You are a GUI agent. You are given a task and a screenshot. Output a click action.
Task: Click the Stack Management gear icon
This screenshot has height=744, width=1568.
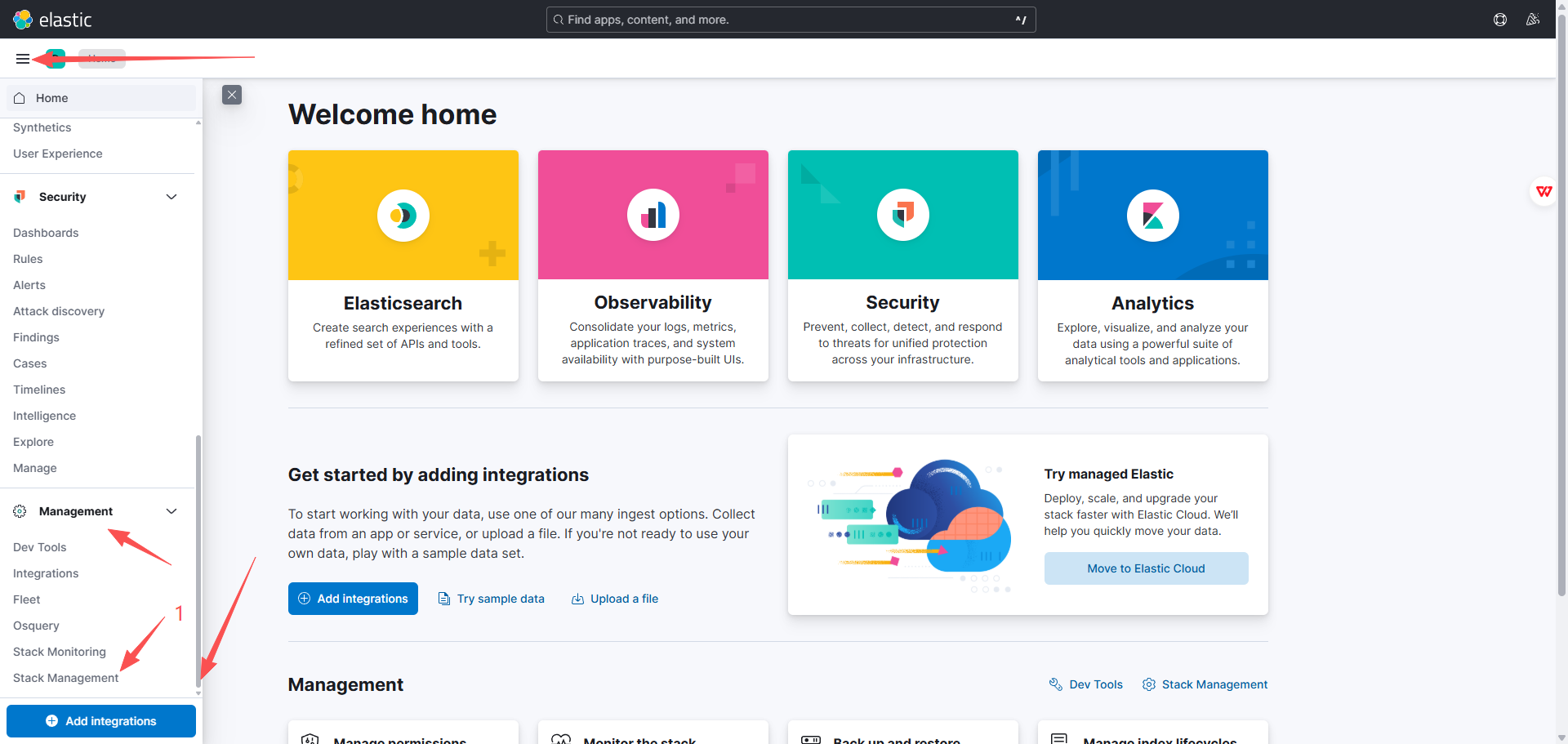pyautogui.click(x=1149, y=684)
